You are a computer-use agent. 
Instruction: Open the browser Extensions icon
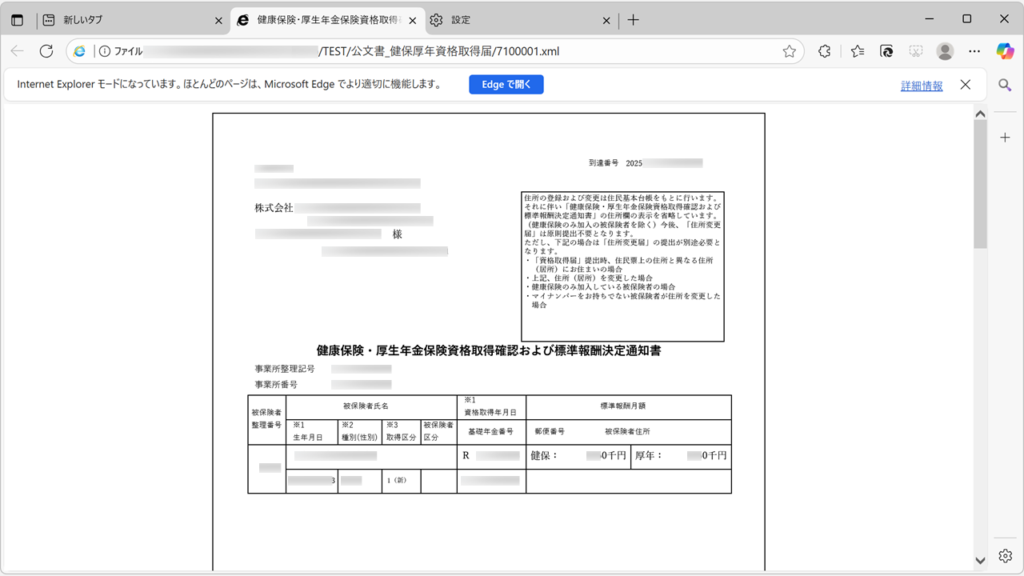825,50
